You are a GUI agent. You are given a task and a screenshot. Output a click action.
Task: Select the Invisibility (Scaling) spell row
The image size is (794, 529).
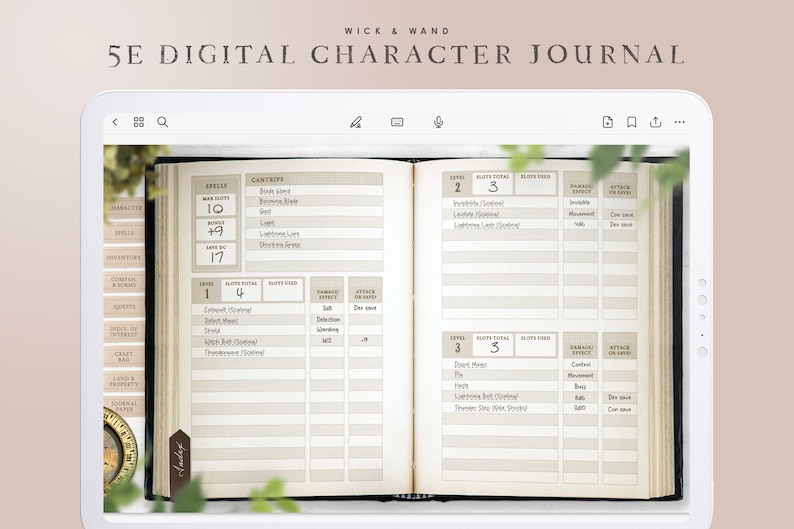(x=500, y=203)
